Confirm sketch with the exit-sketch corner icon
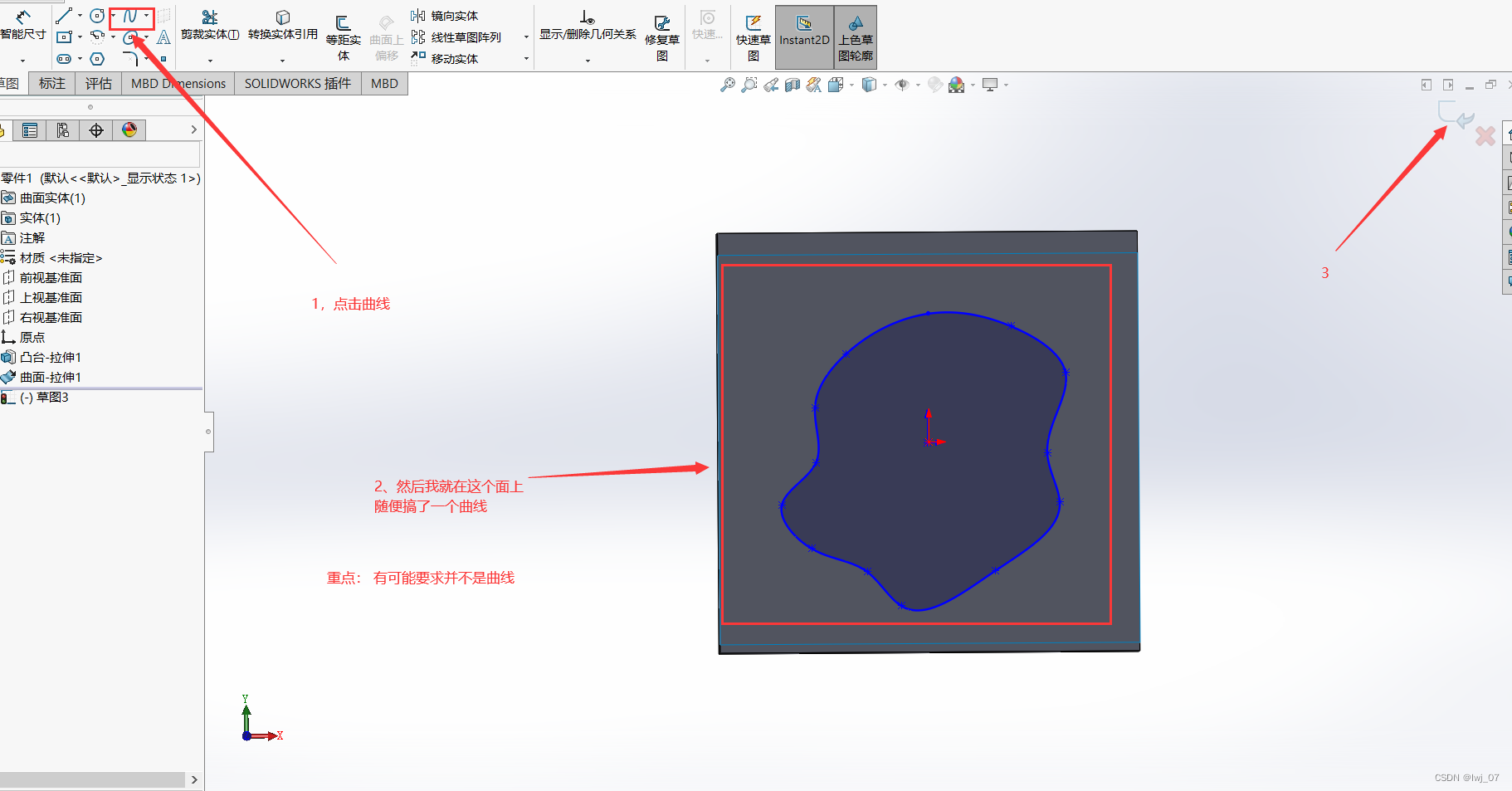The image size is (1512, 791). 1456,115
